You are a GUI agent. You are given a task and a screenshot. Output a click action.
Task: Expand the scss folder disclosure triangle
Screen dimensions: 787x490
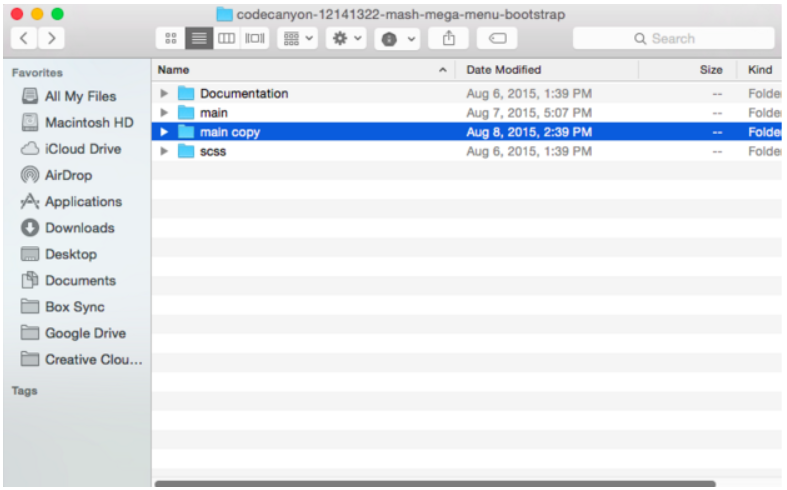pyautogui.click(x=164, y=151)
